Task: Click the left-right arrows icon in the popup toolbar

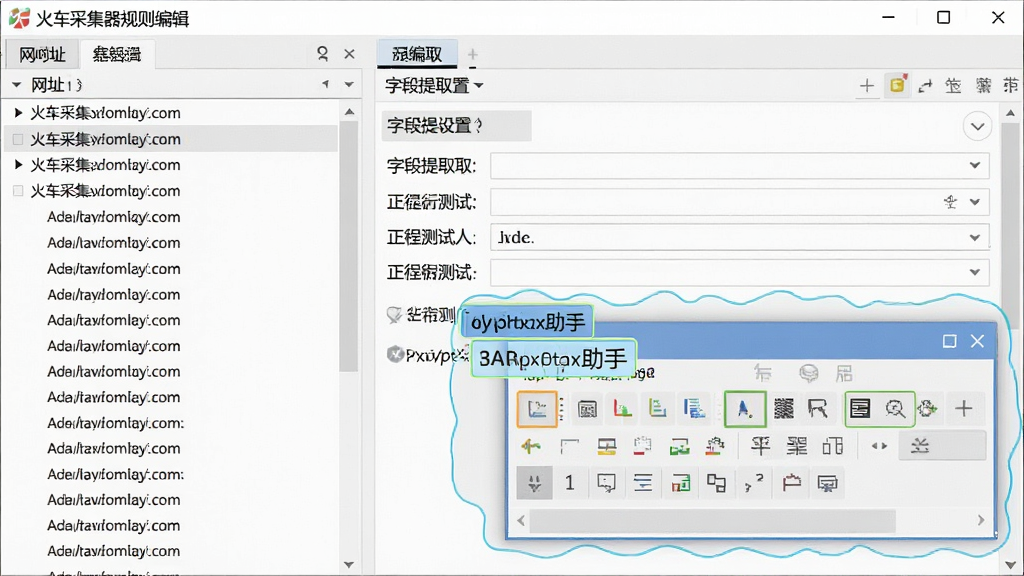Action: [x=879, y=447]
